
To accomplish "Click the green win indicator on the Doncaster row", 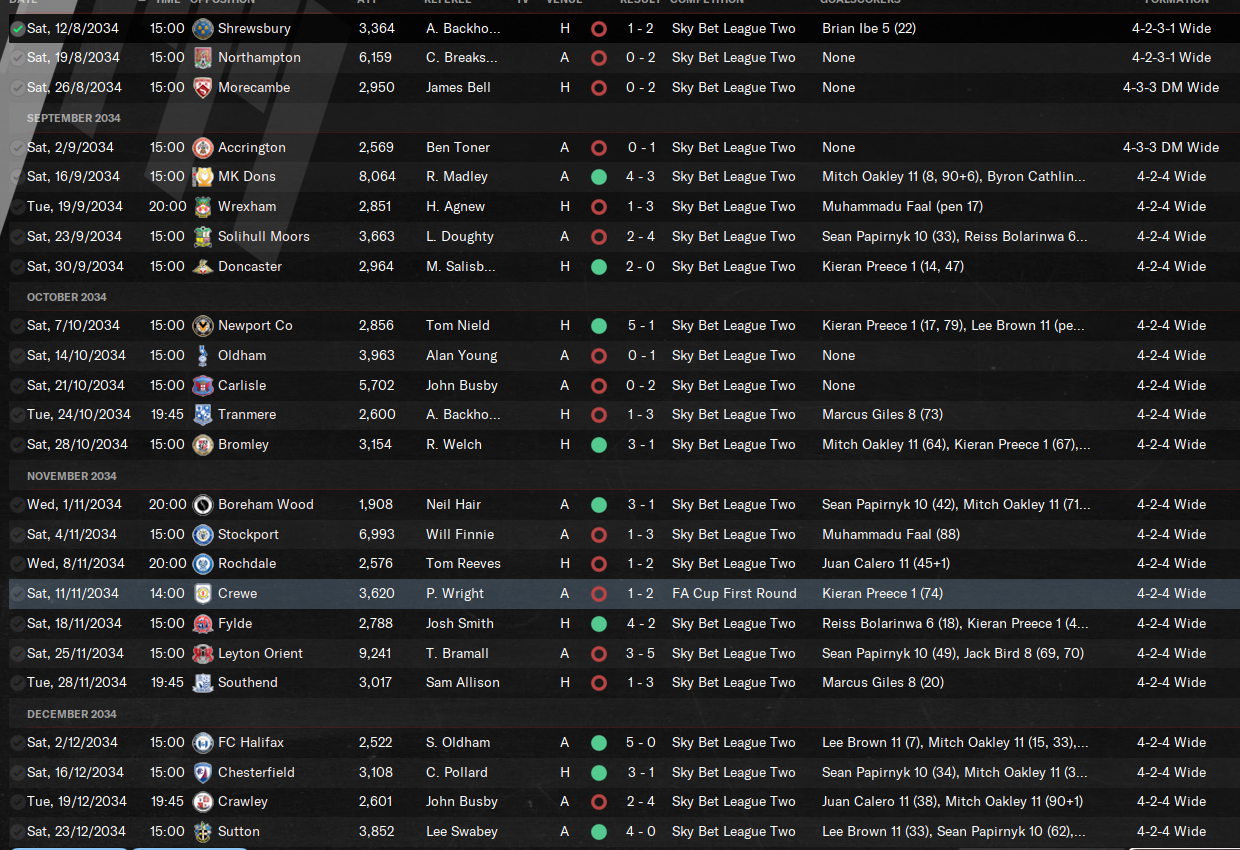I will 599,267.
